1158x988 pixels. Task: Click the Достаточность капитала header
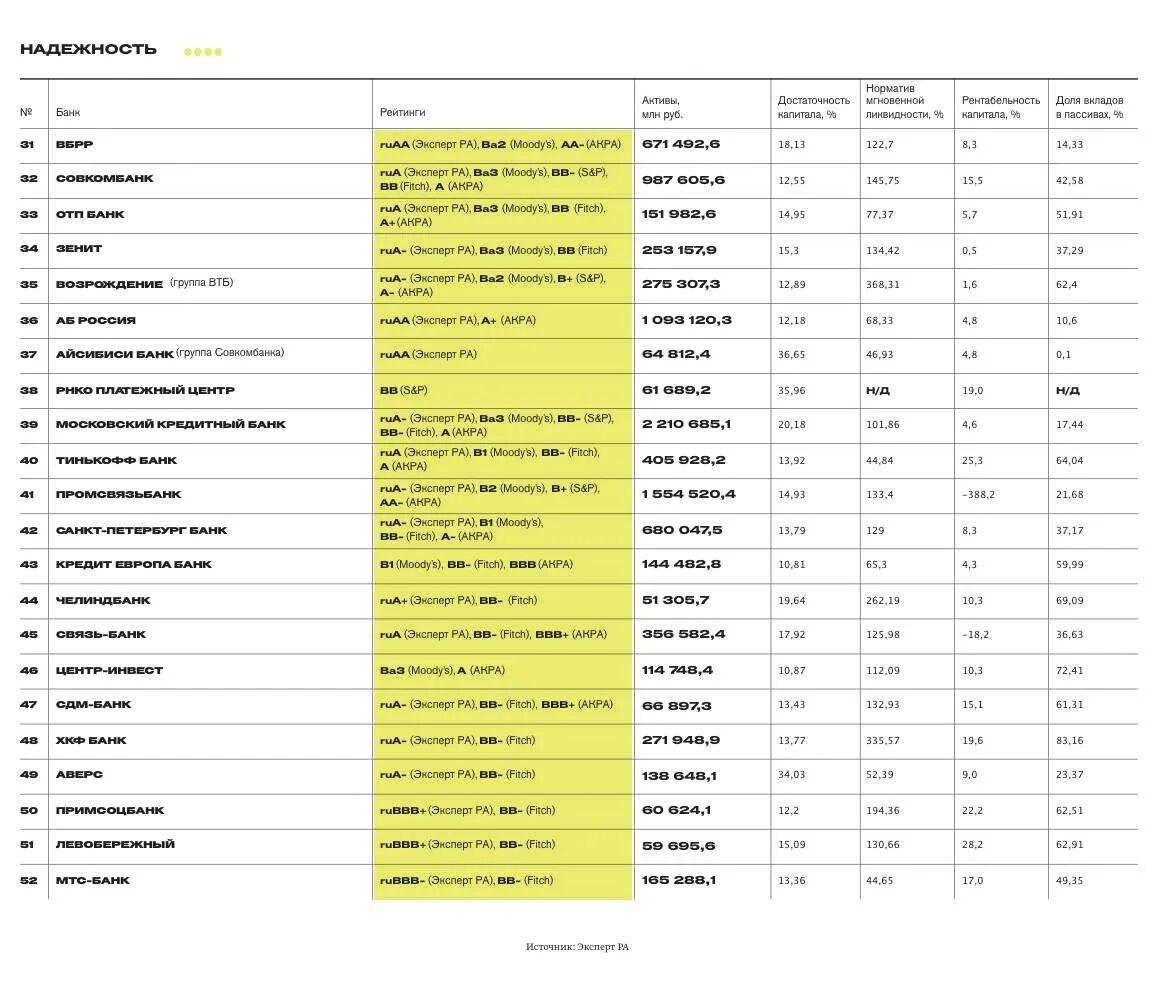(813, 107)
